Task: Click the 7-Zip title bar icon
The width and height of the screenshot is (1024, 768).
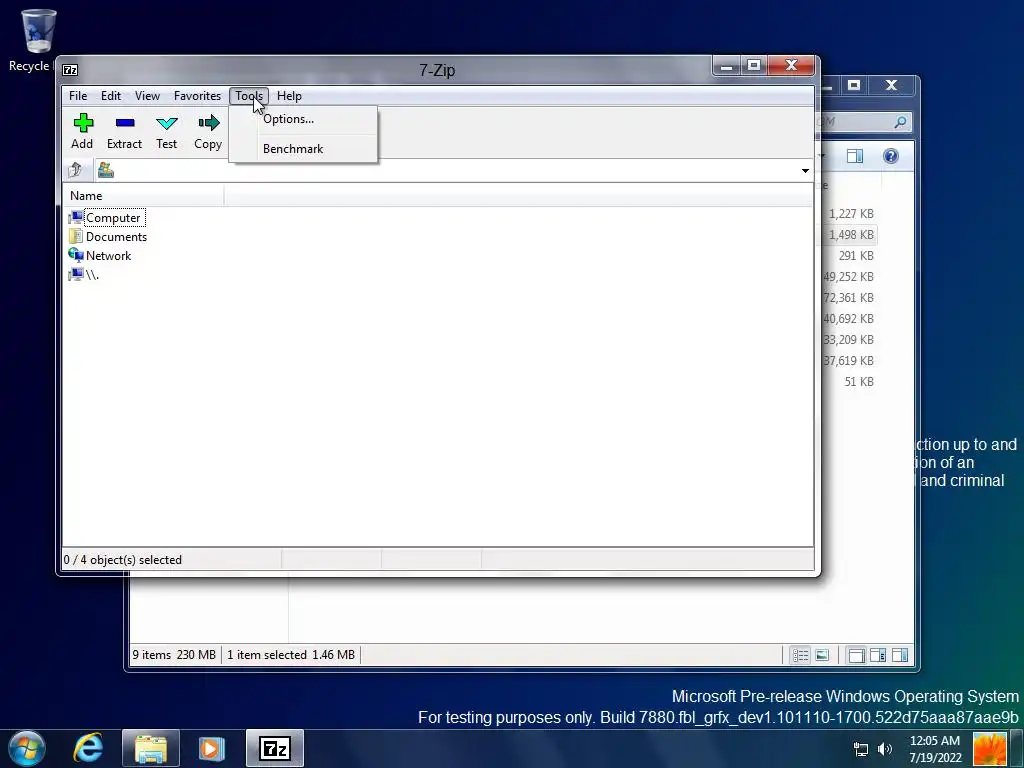Action: [x=71, y=70]
